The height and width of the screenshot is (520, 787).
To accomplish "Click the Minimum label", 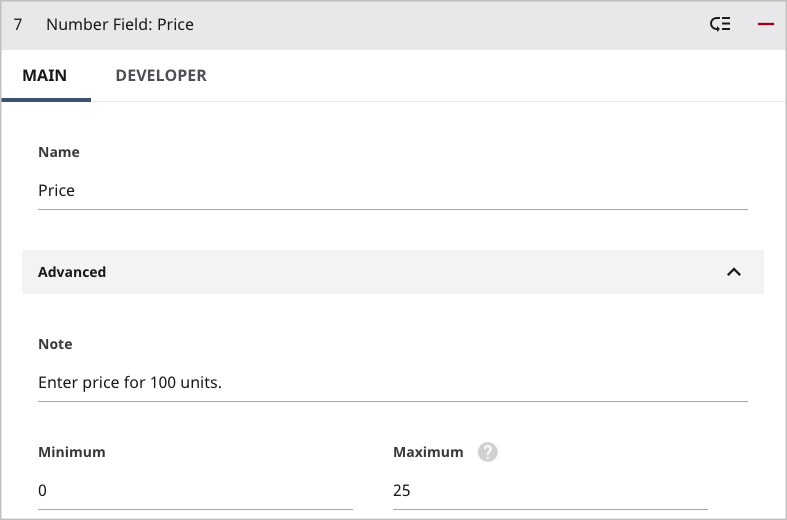I will (x=72, y=452).
